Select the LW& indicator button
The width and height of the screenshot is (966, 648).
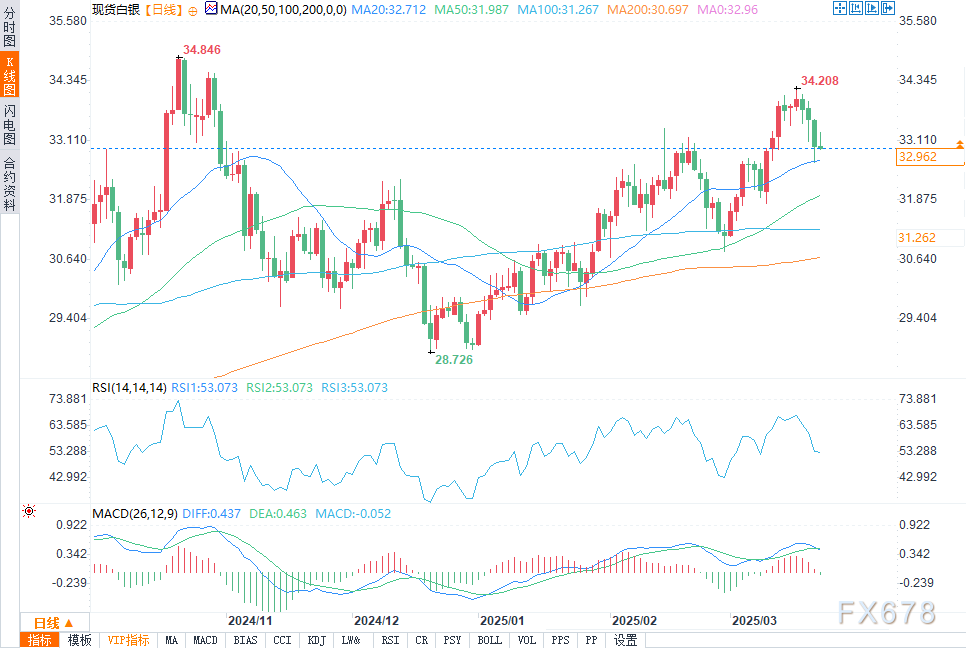351,640
